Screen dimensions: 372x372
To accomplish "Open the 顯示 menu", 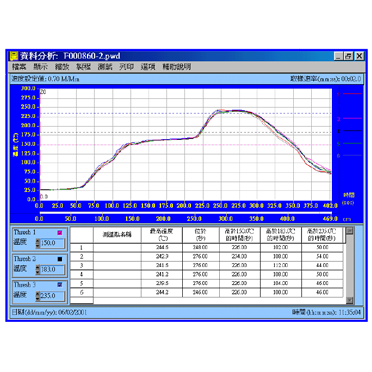I will tap(40, 67).
